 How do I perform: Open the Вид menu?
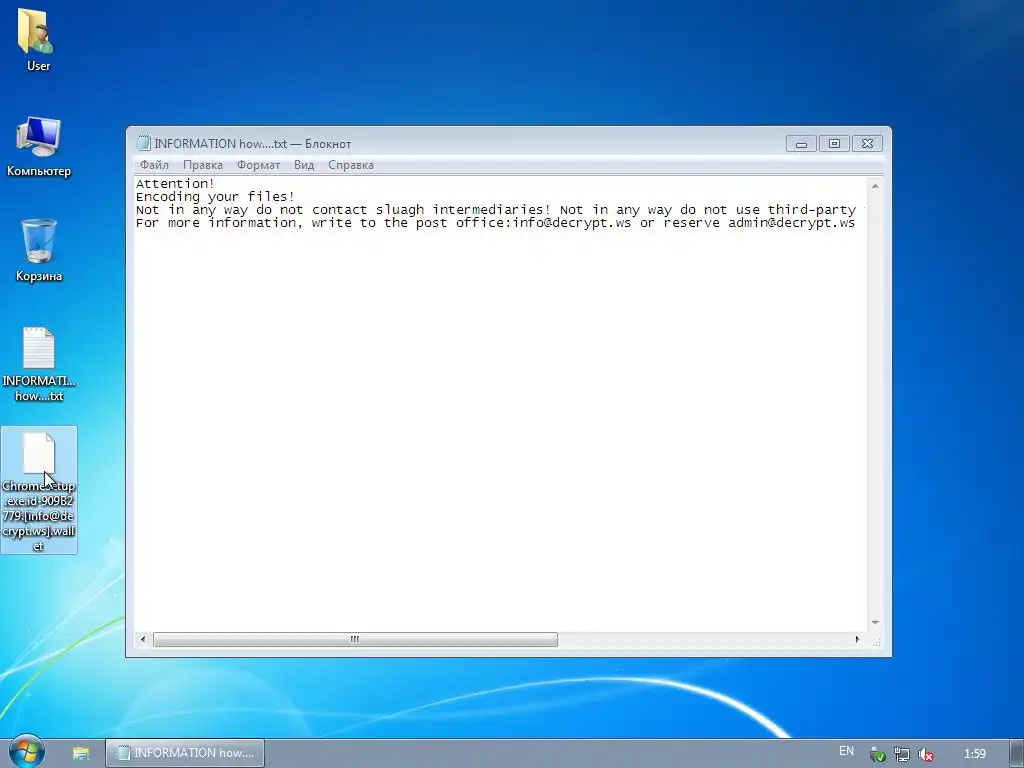click(x=304, y=165)
